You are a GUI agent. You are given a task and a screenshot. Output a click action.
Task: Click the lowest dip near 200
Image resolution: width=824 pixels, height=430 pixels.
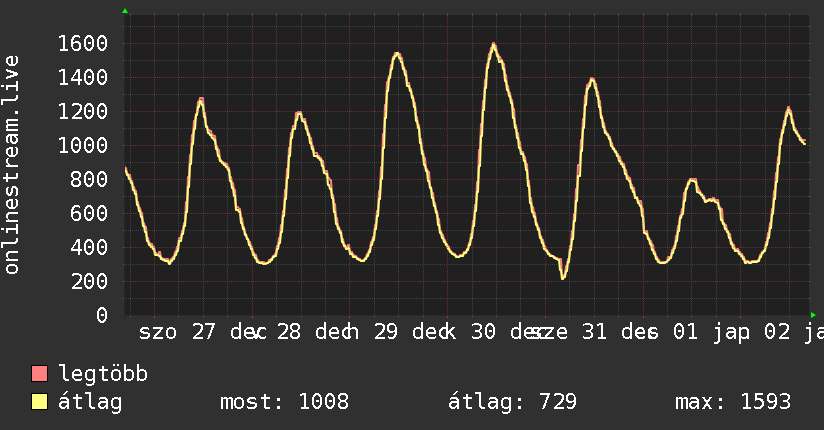(563, 277)
